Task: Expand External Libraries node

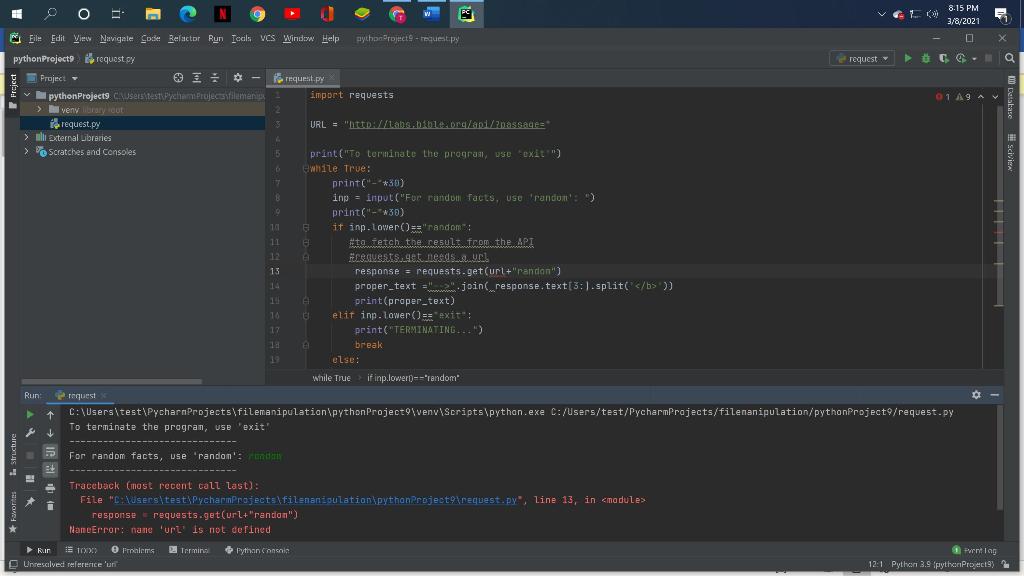Action: (x=27, y=137)
